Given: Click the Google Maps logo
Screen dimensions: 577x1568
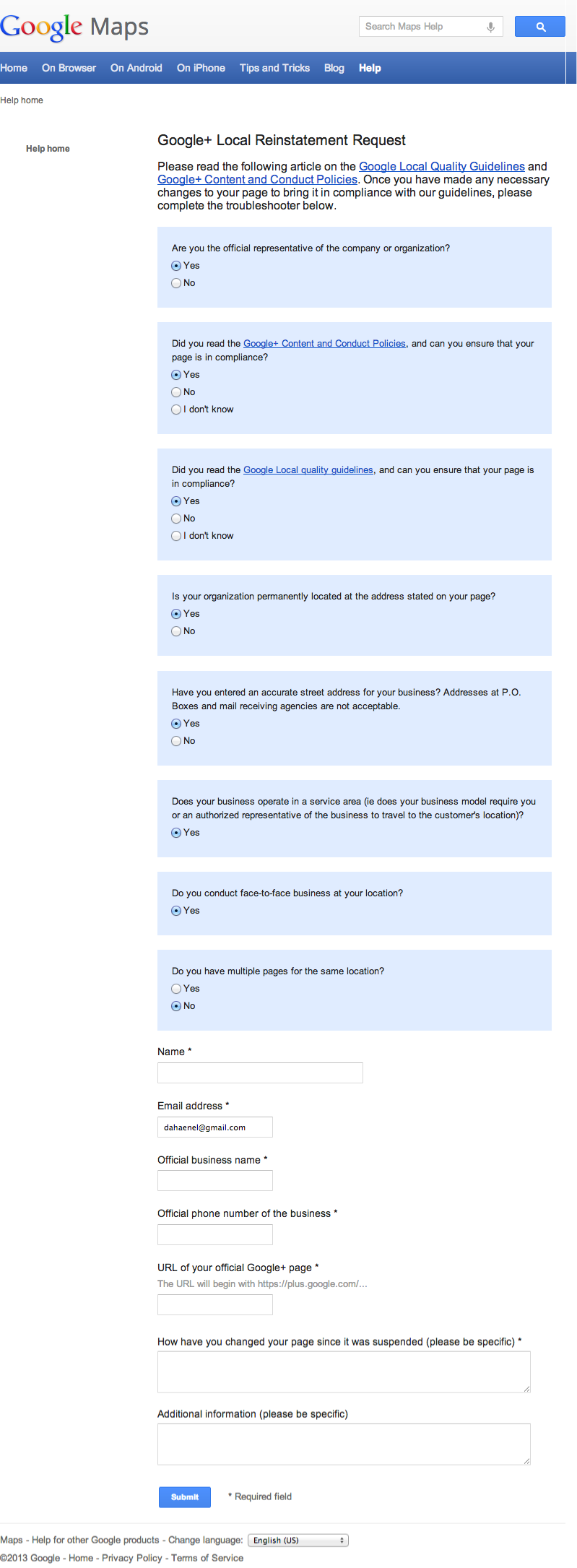Looking at the screenshot, I should pos(74,27).
